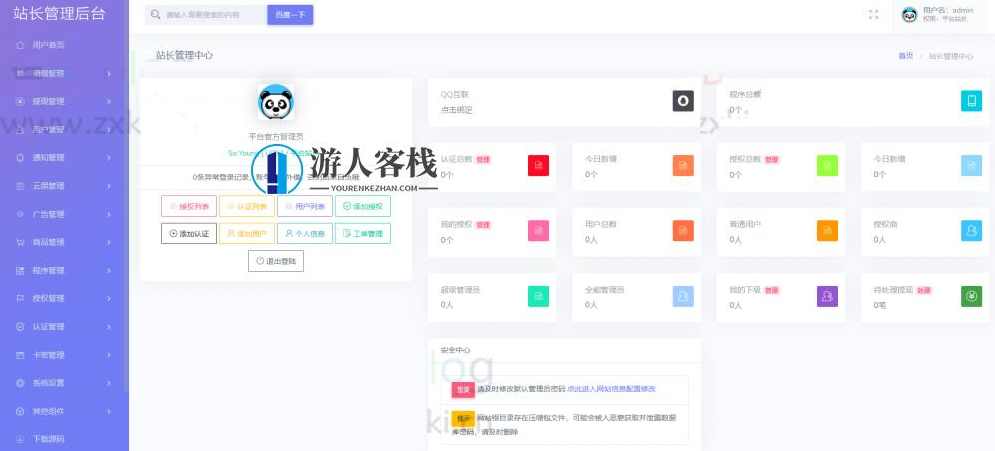Click the pink 我的授权 card icon
This screenshot has width=995, height=451.
point(539,231)
